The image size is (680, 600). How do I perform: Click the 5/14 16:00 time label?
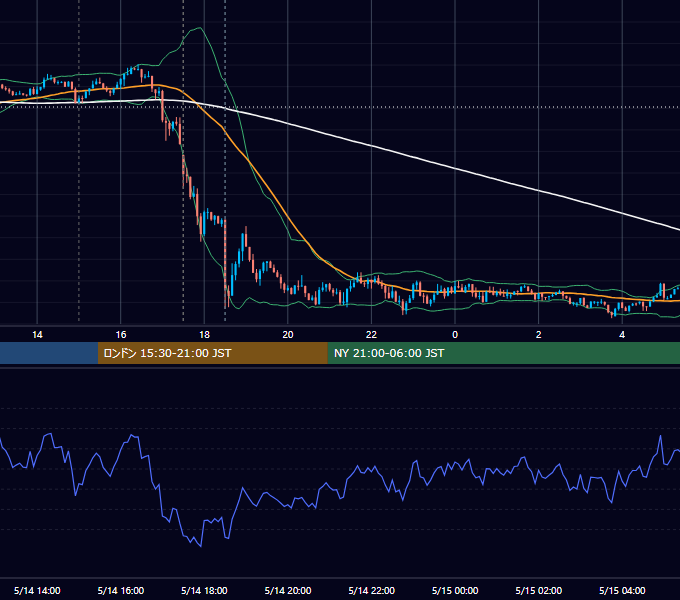coord(121,590)
